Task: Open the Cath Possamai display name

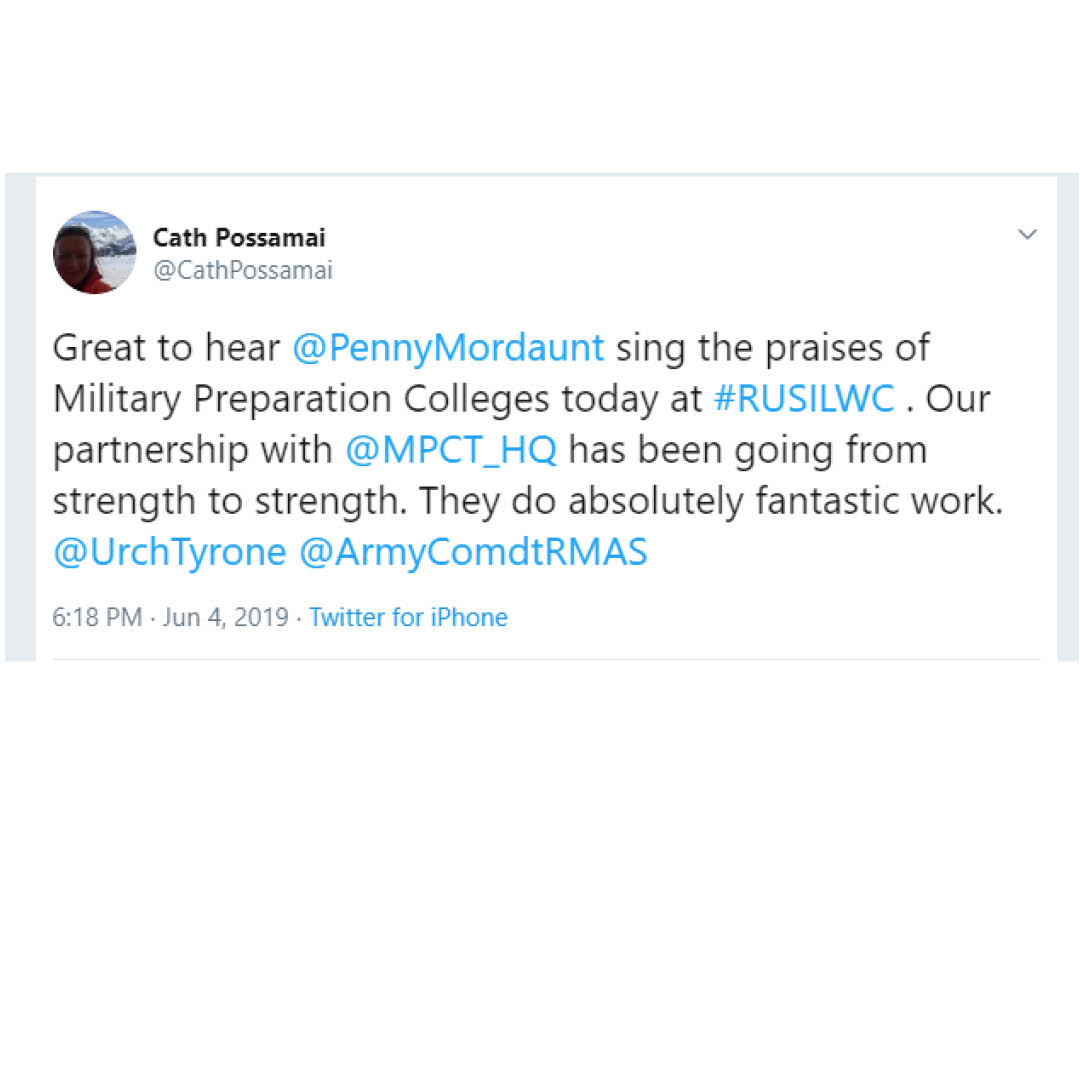Action: pyautogui.click(x=239, y=238)
